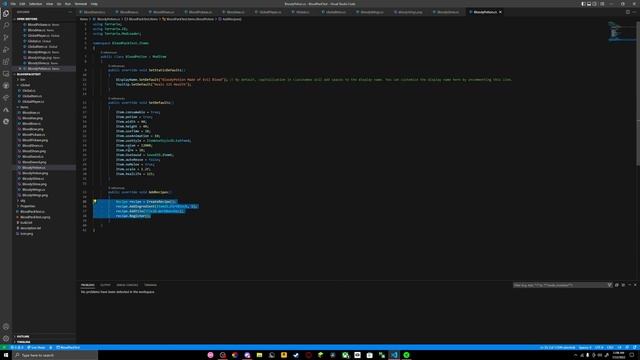640x360 pixels.
Task: Show hidden system tray icons
Action: pos(576,356)
